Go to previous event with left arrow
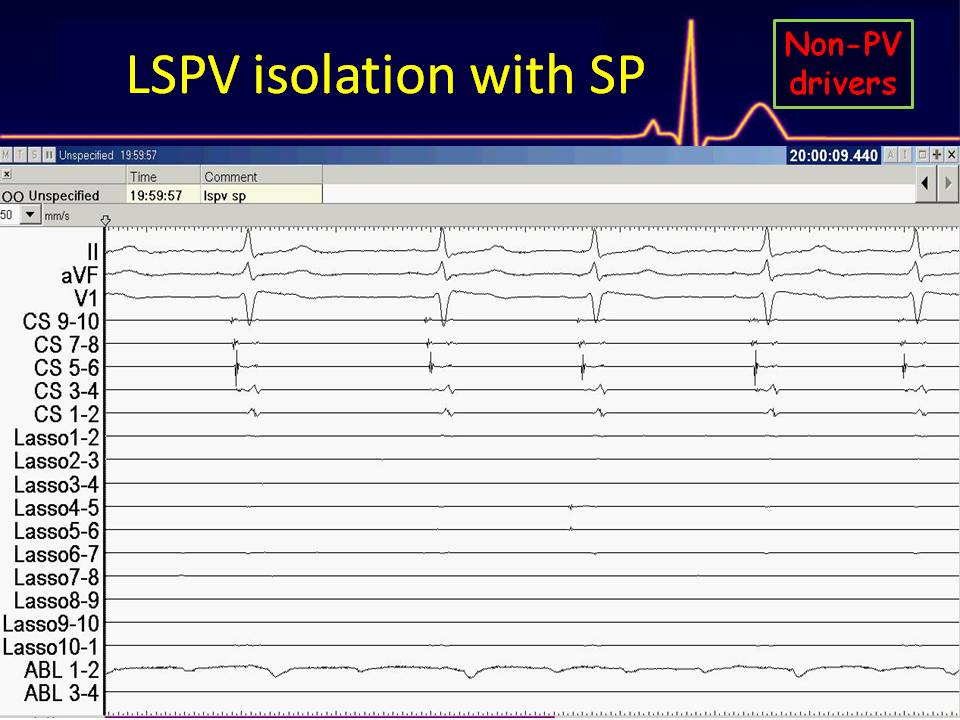This screenshot has height=720, width=960. coord(926,184)
